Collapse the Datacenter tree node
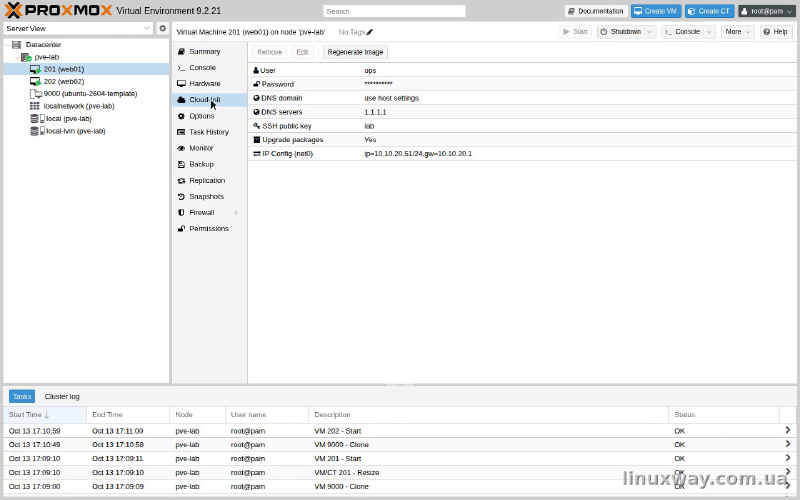 tap(8, 45)
